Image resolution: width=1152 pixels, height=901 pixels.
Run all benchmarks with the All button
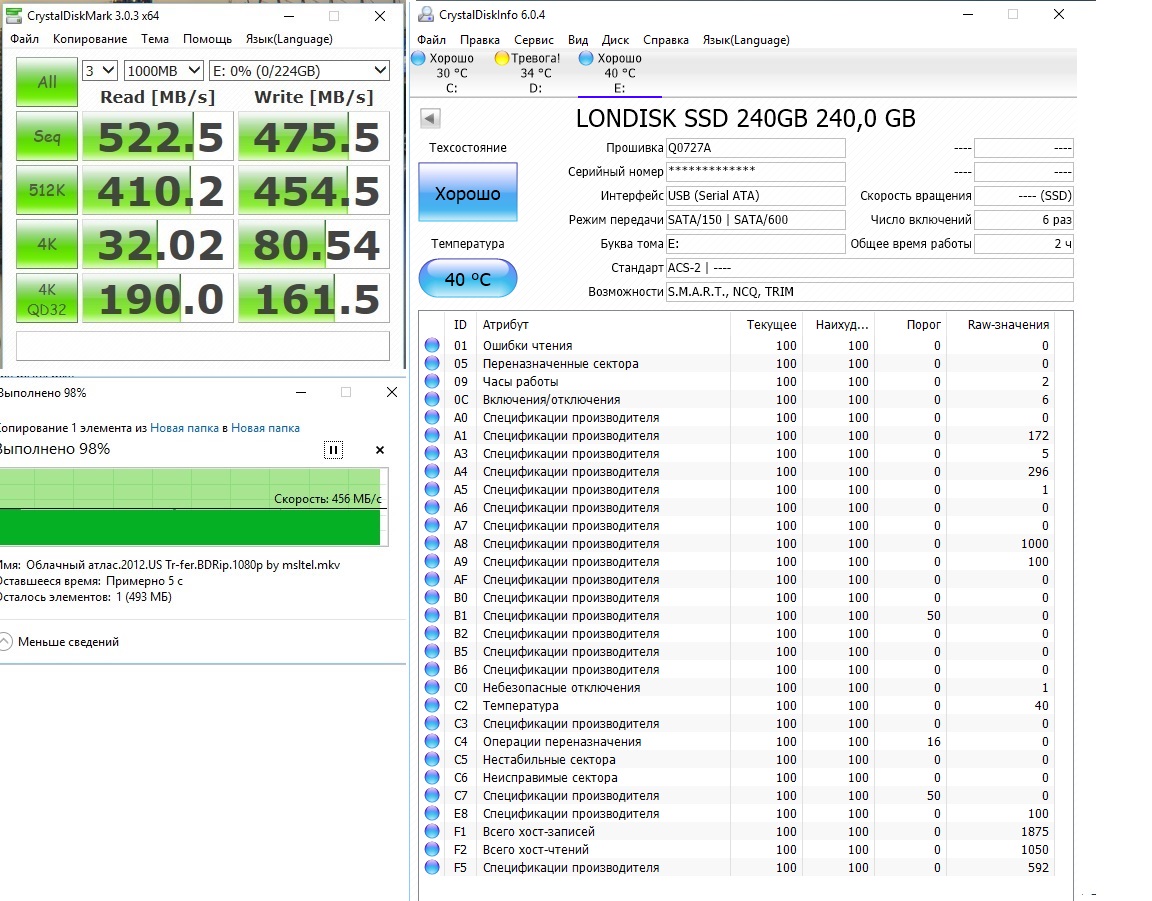pos(47,82)
